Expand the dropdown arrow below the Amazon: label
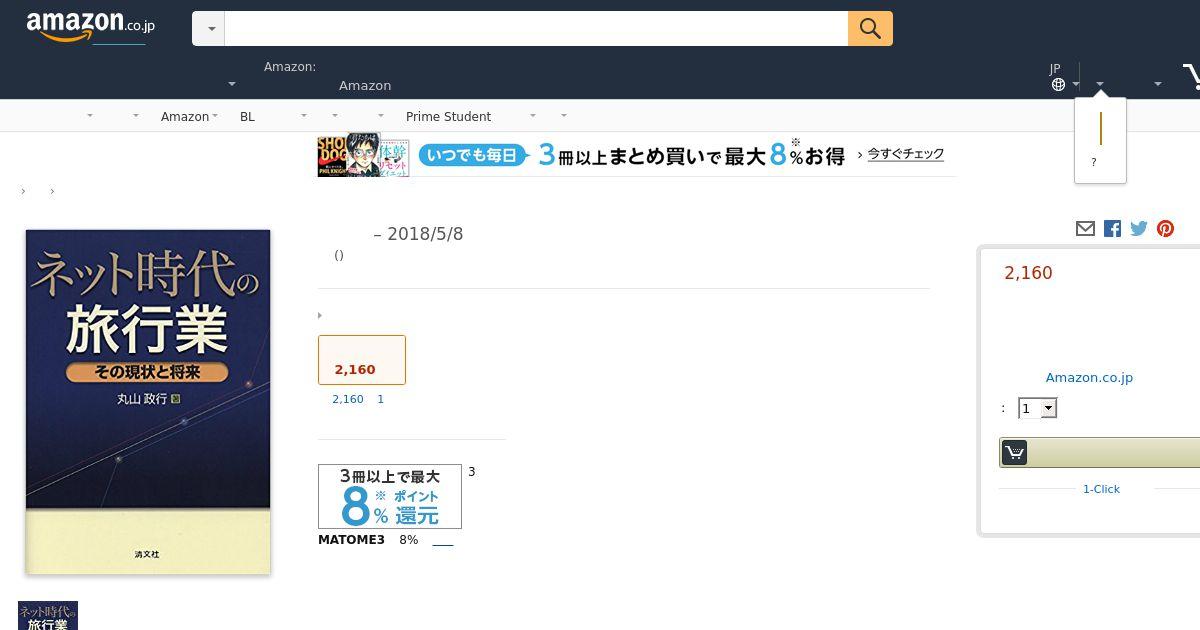The image size is (1200, 630). pyautogui.click(x=232, y=85)
